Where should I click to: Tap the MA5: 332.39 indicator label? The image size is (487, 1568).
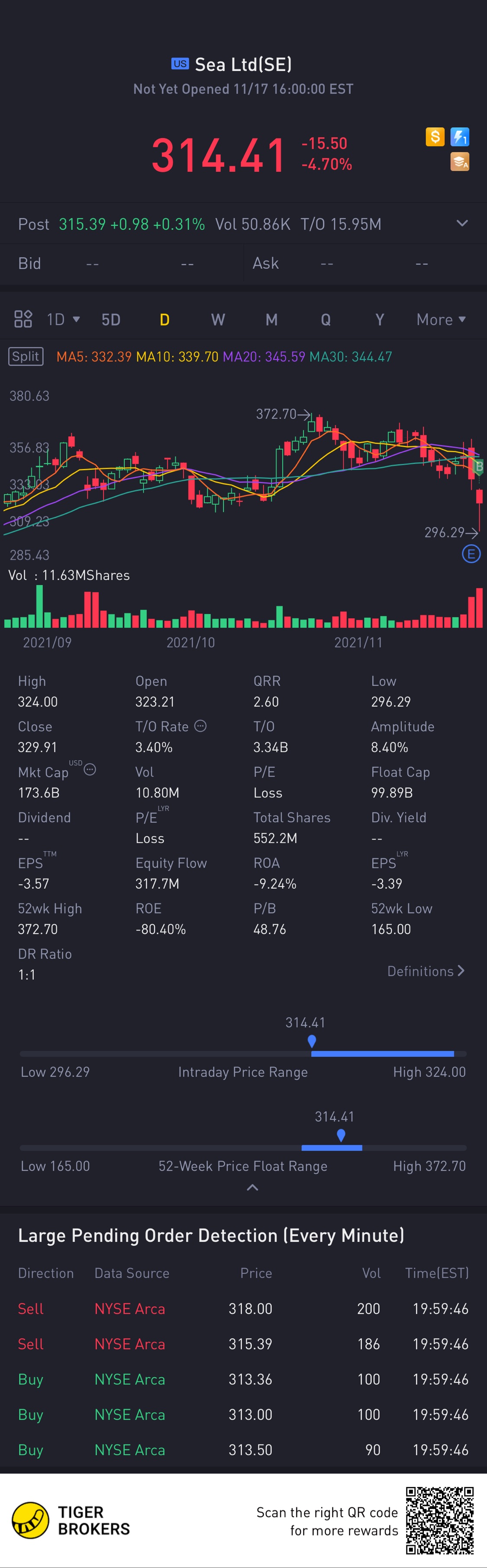pos(94,356)
